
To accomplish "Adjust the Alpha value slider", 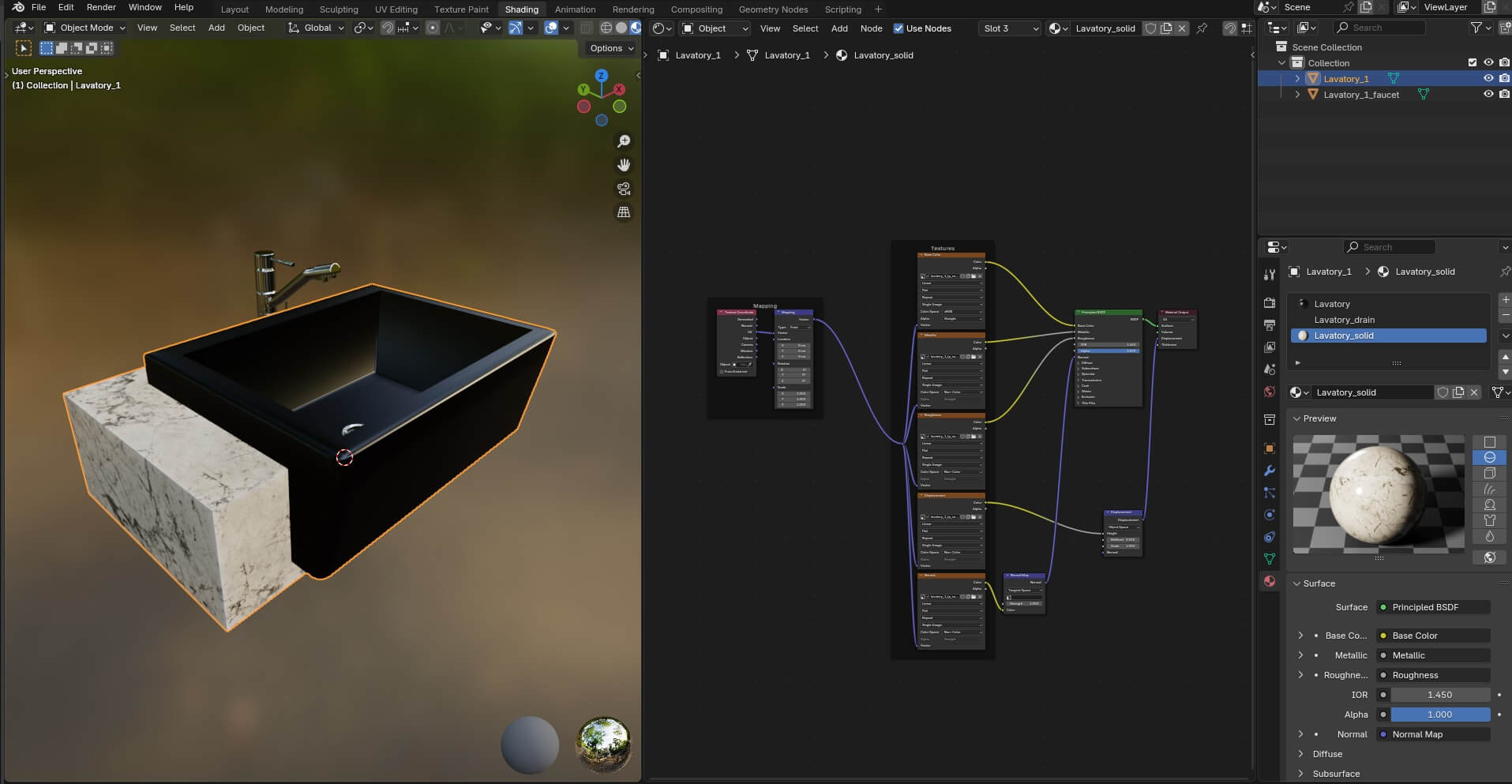I will click(x=1439, y=715).
